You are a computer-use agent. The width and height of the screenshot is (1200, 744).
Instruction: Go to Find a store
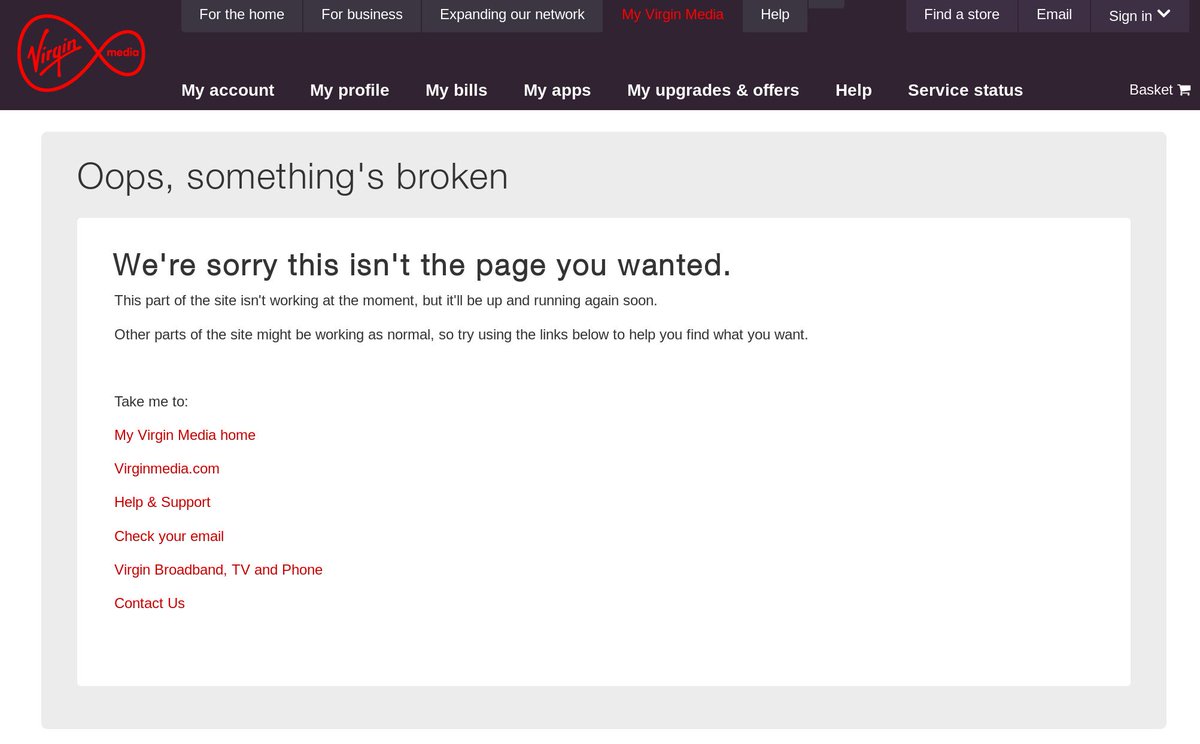962,15
